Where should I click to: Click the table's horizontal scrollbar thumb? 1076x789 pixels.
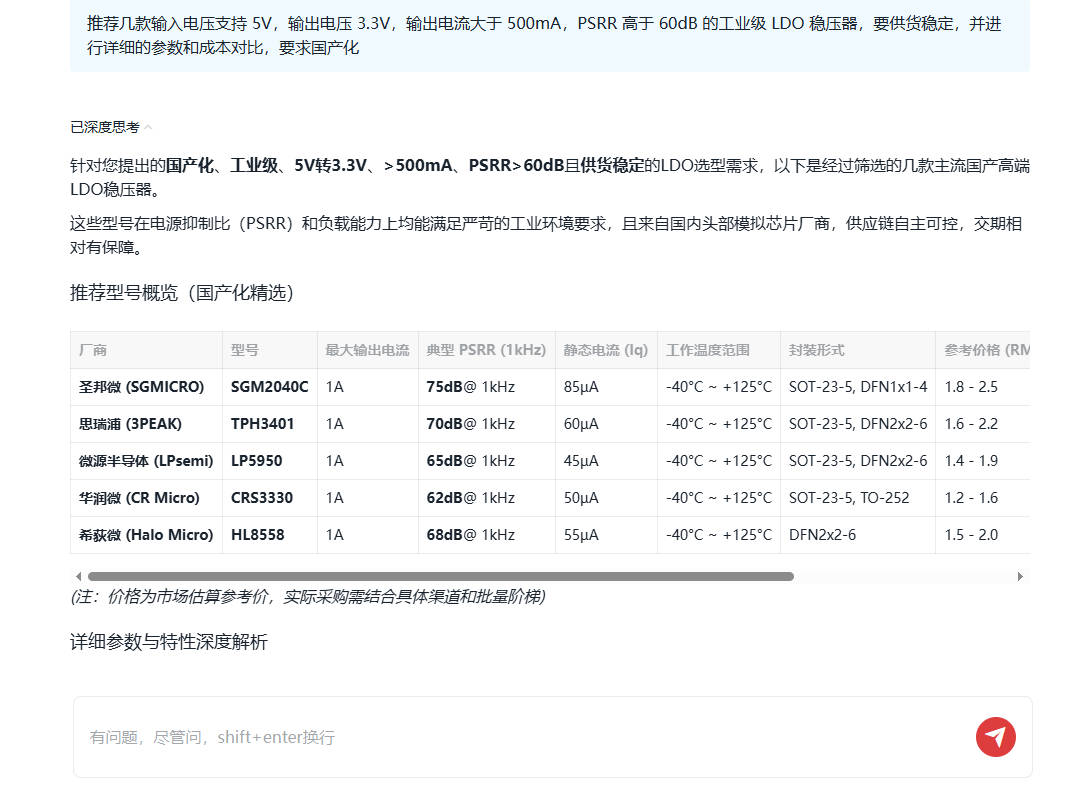(441, 576)
